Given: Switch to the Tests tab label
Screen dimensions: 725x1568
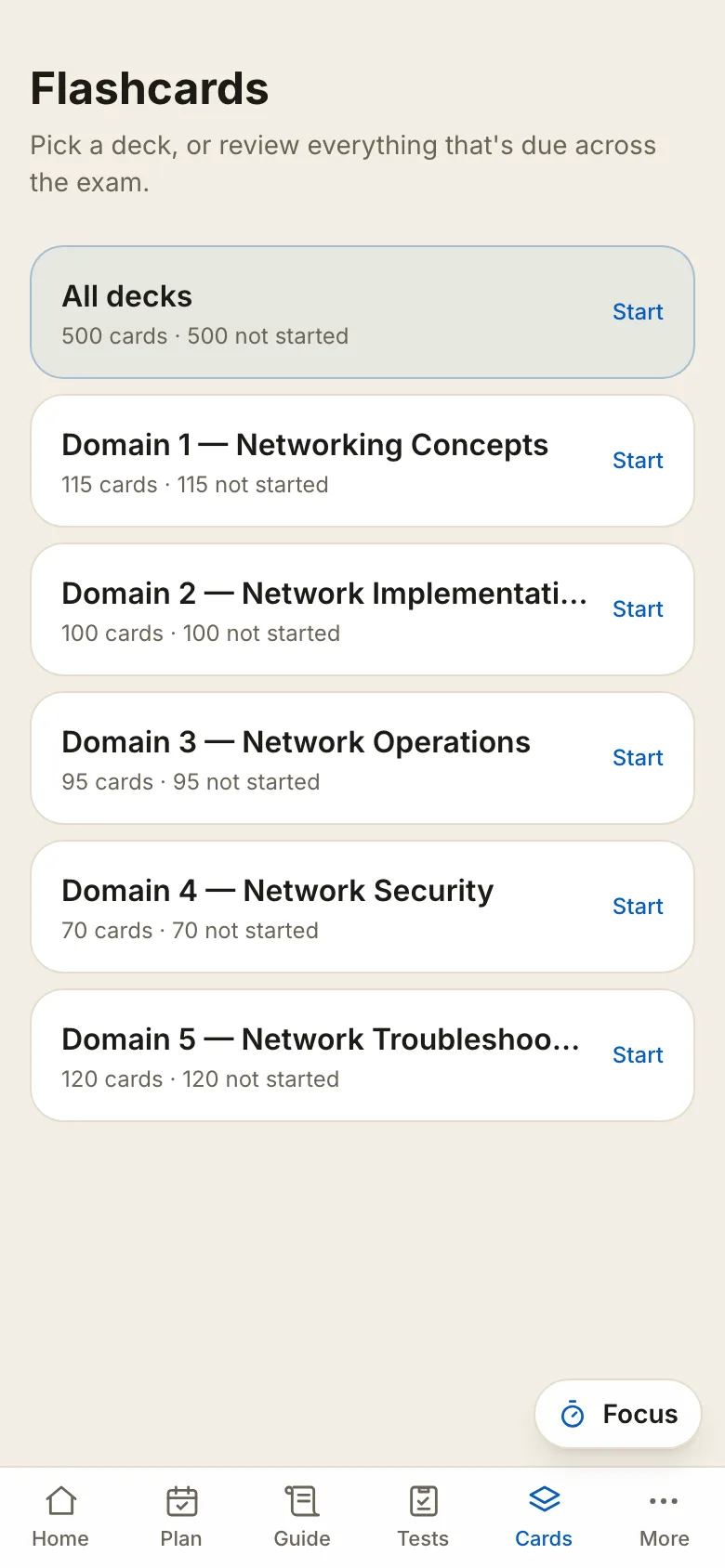Looking at the screenshot, I should pyautogui.click(x=423, y=1538).
